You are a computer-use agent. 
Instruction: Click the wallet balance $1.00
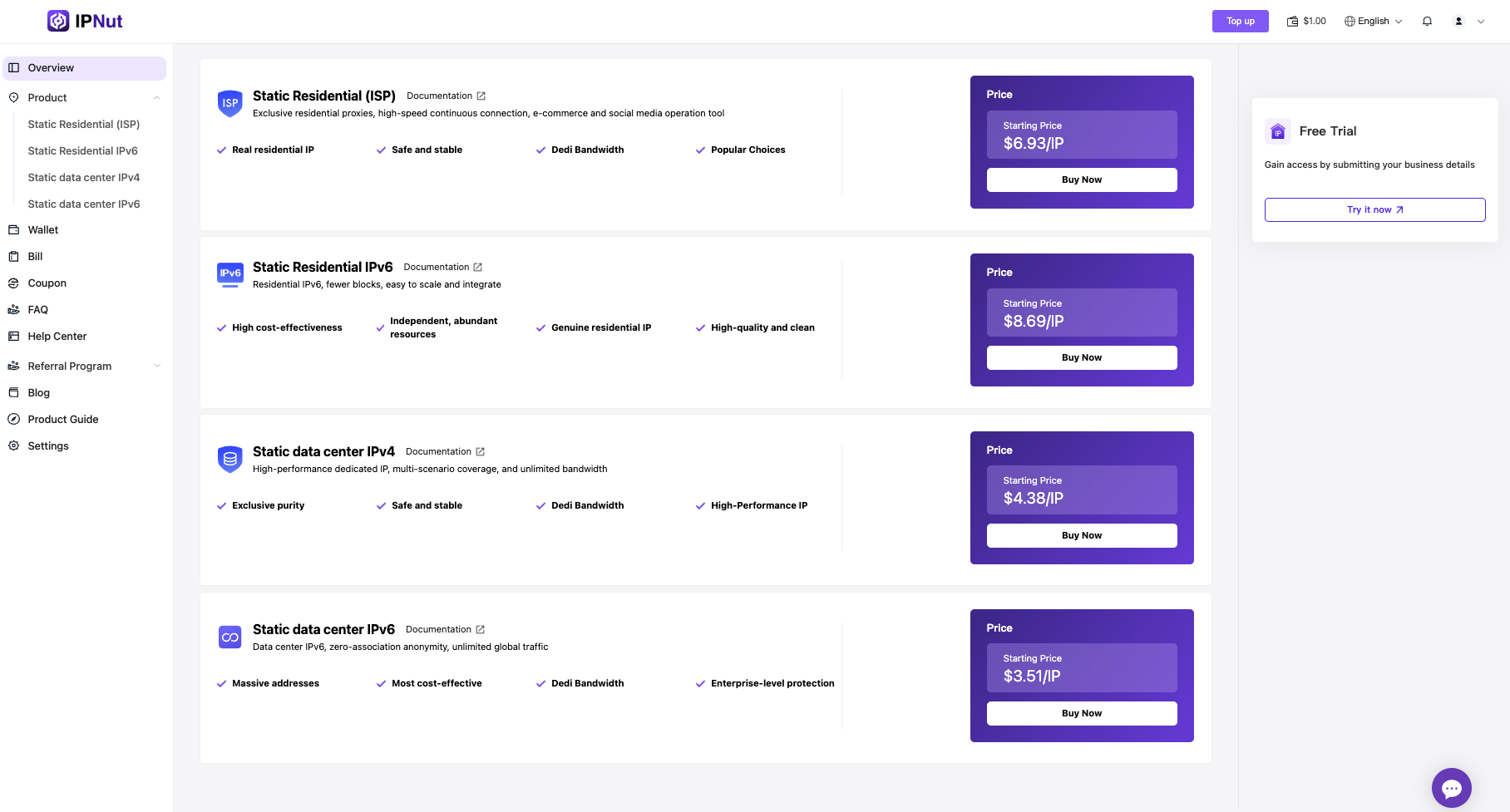pyautogui.click(x=1306, y=22)
